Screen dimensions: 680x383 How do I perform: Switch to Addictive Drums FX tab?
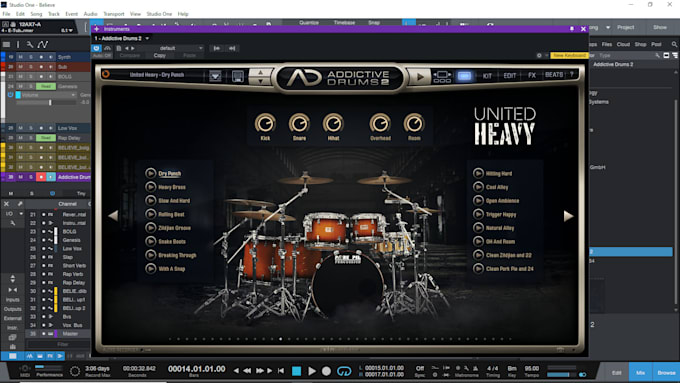click(x=532, y=75)
